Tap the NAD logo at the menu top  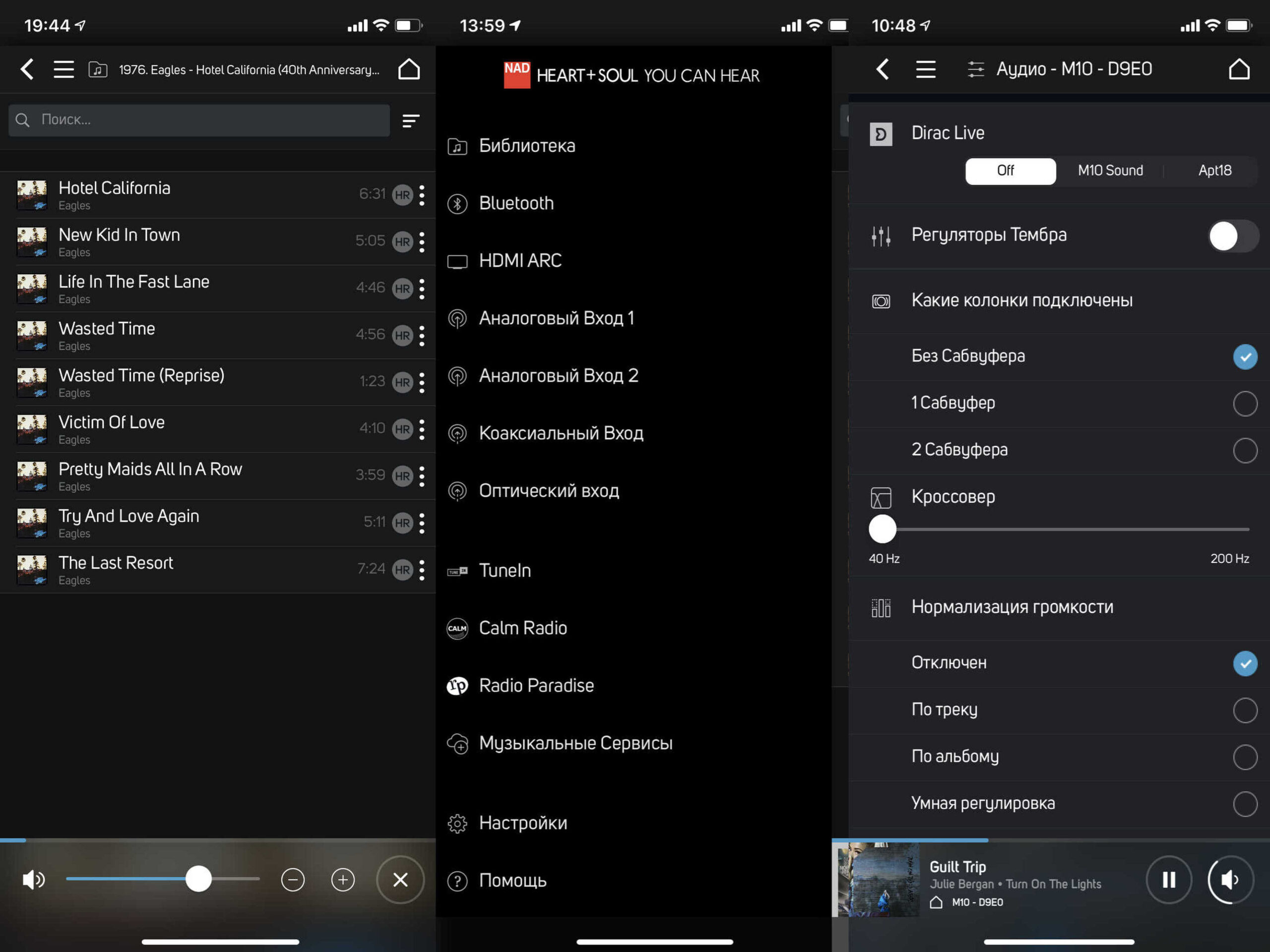[x=517, y=75]
